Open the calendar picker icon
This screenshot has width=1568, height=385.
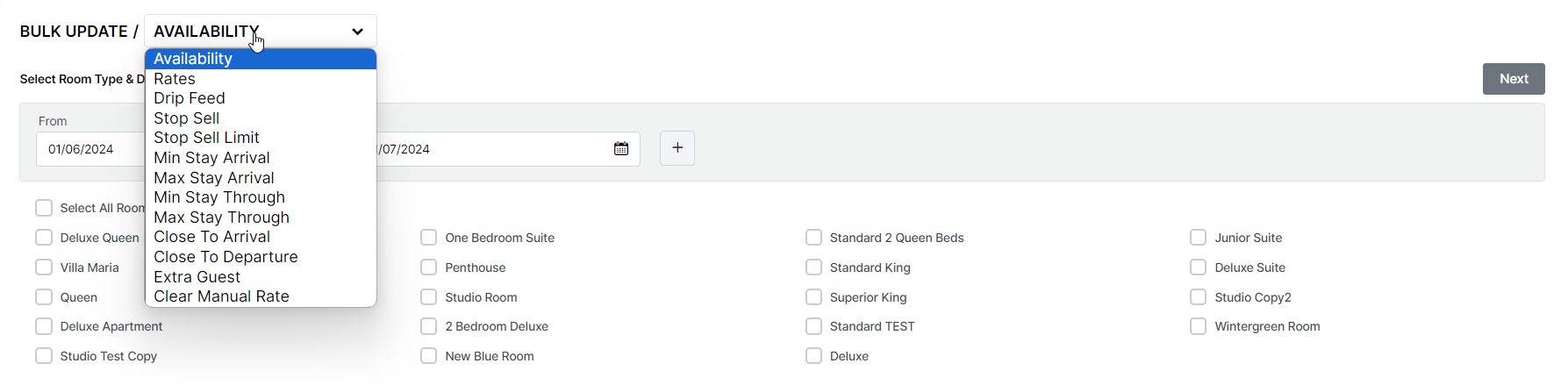click(621, 149)
